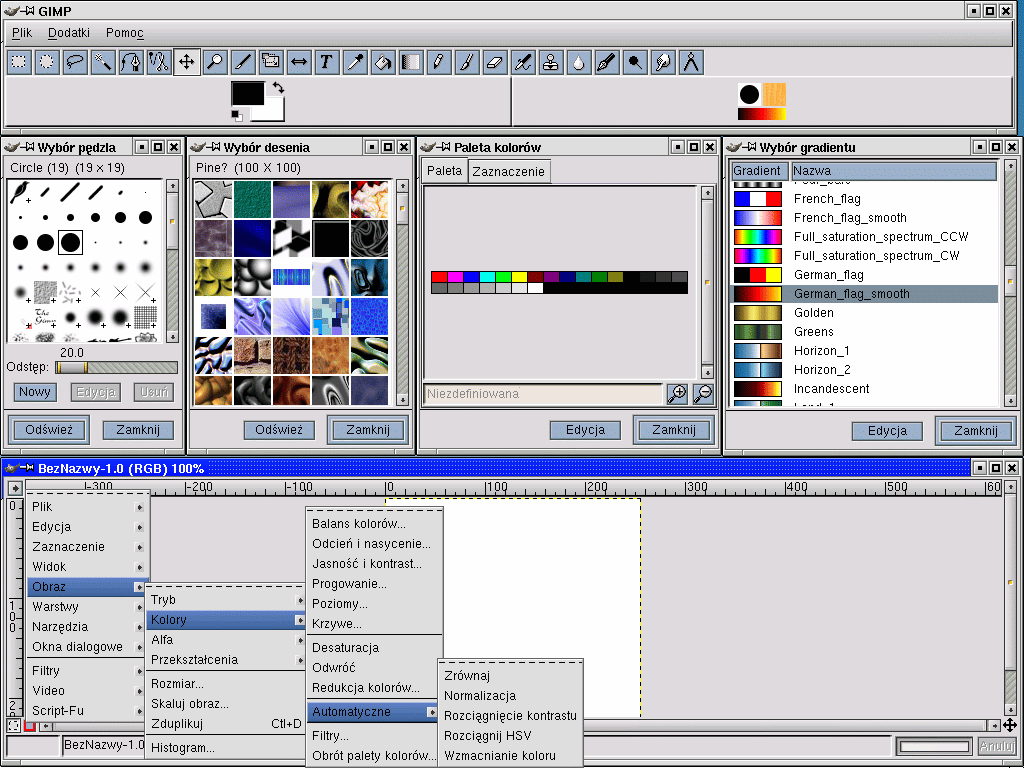The image size is (1024, 768).
Task: Adjust the Odstęp brush spacing slider
Action: [x=116, y=368]
